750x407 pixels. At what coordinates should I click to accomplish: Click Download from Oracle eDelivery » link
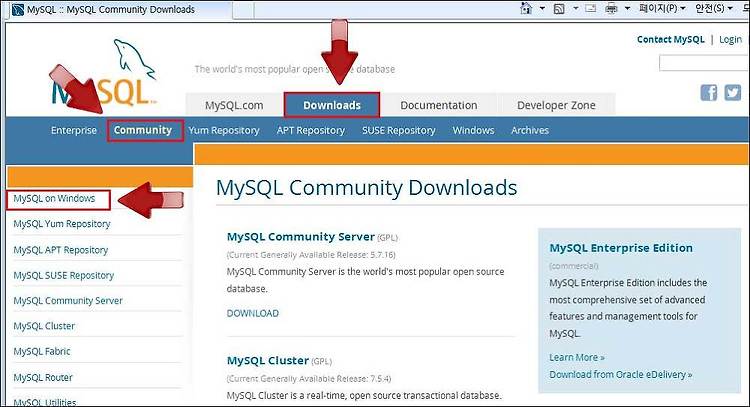pos(620,374)
